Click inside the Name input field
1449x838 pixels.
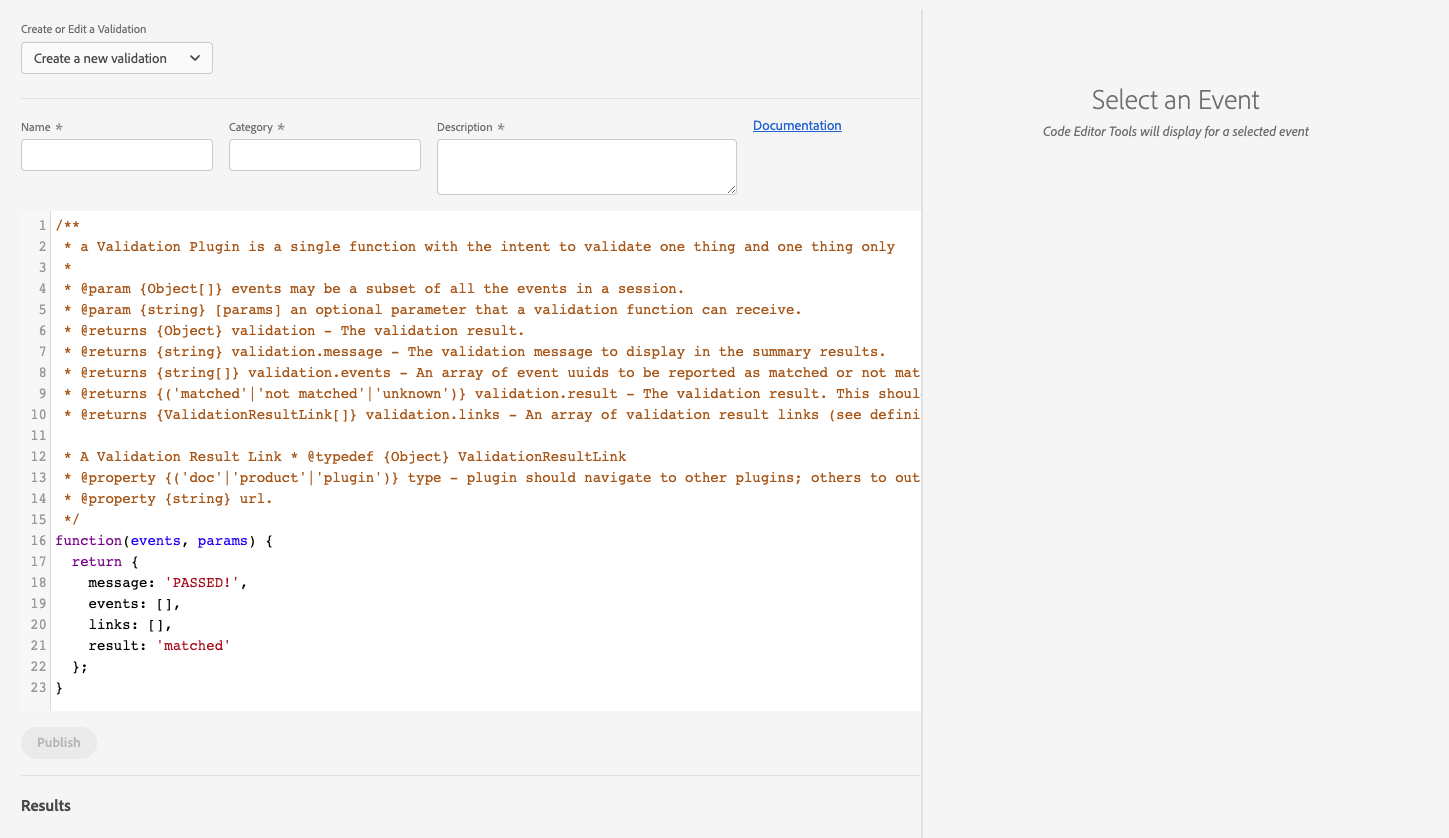coord(116,154)
